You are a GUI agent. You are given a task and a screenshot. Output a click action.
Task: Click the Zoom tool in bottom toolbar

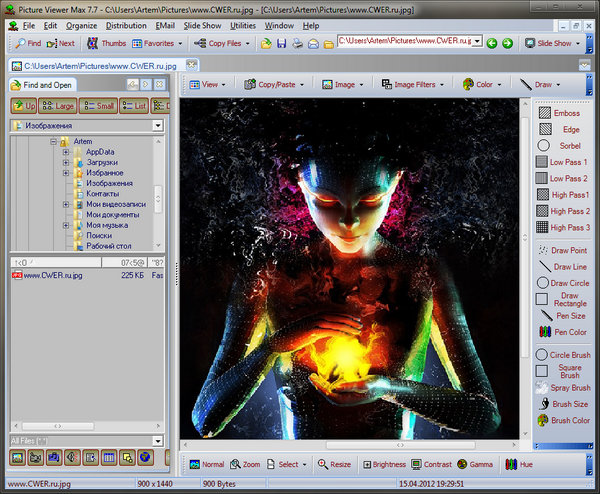[x=244, y=465]
